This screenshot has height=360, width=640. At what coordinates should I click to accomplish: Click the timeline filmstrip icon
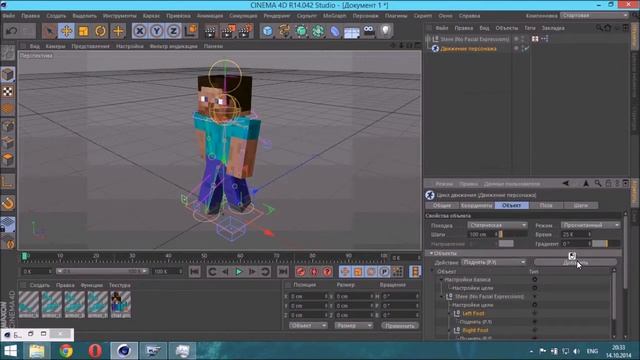coord(415,271)
